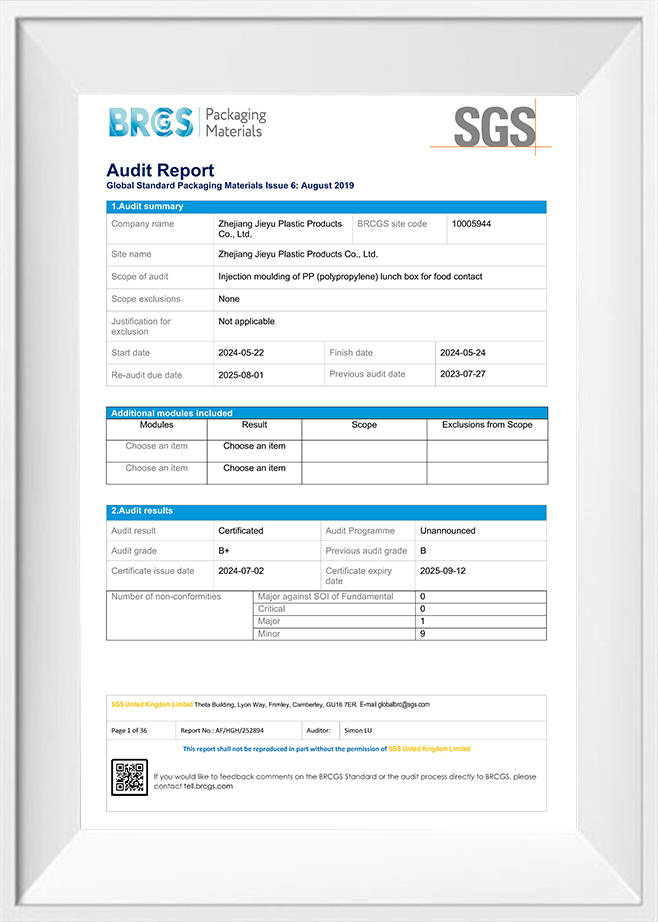Click Audit Programme value 'Unannounced'
Screen dimensions: 658x922
447,531
